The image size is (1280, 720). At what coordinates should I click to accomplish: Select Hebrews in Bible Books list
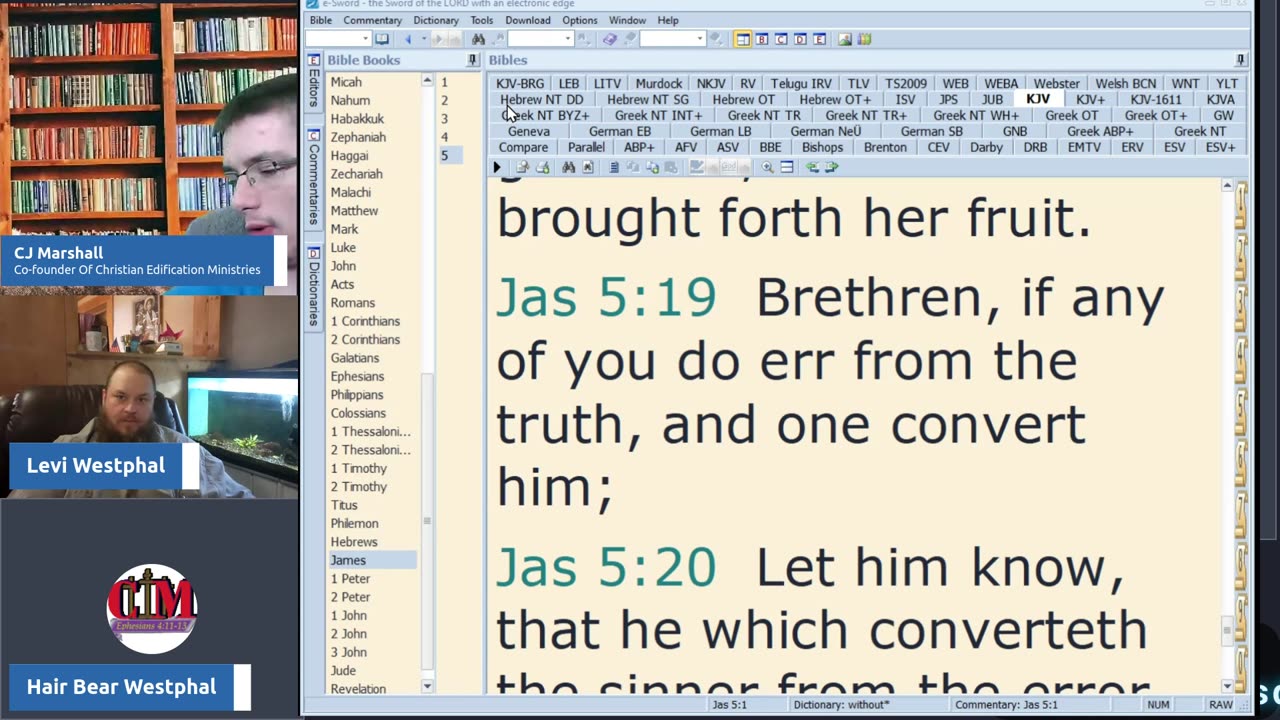pos(354,542)
